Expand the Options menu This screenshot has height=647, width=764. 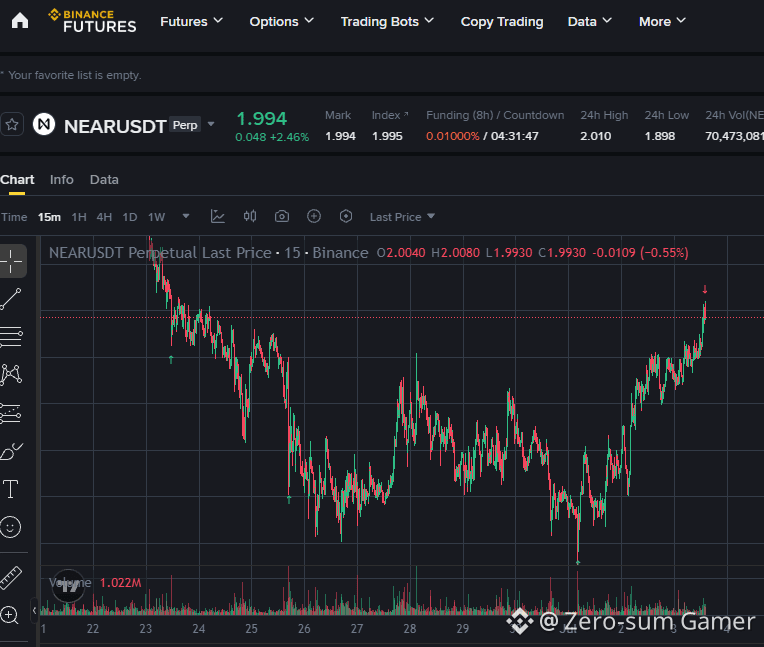[x=281, y=21]
